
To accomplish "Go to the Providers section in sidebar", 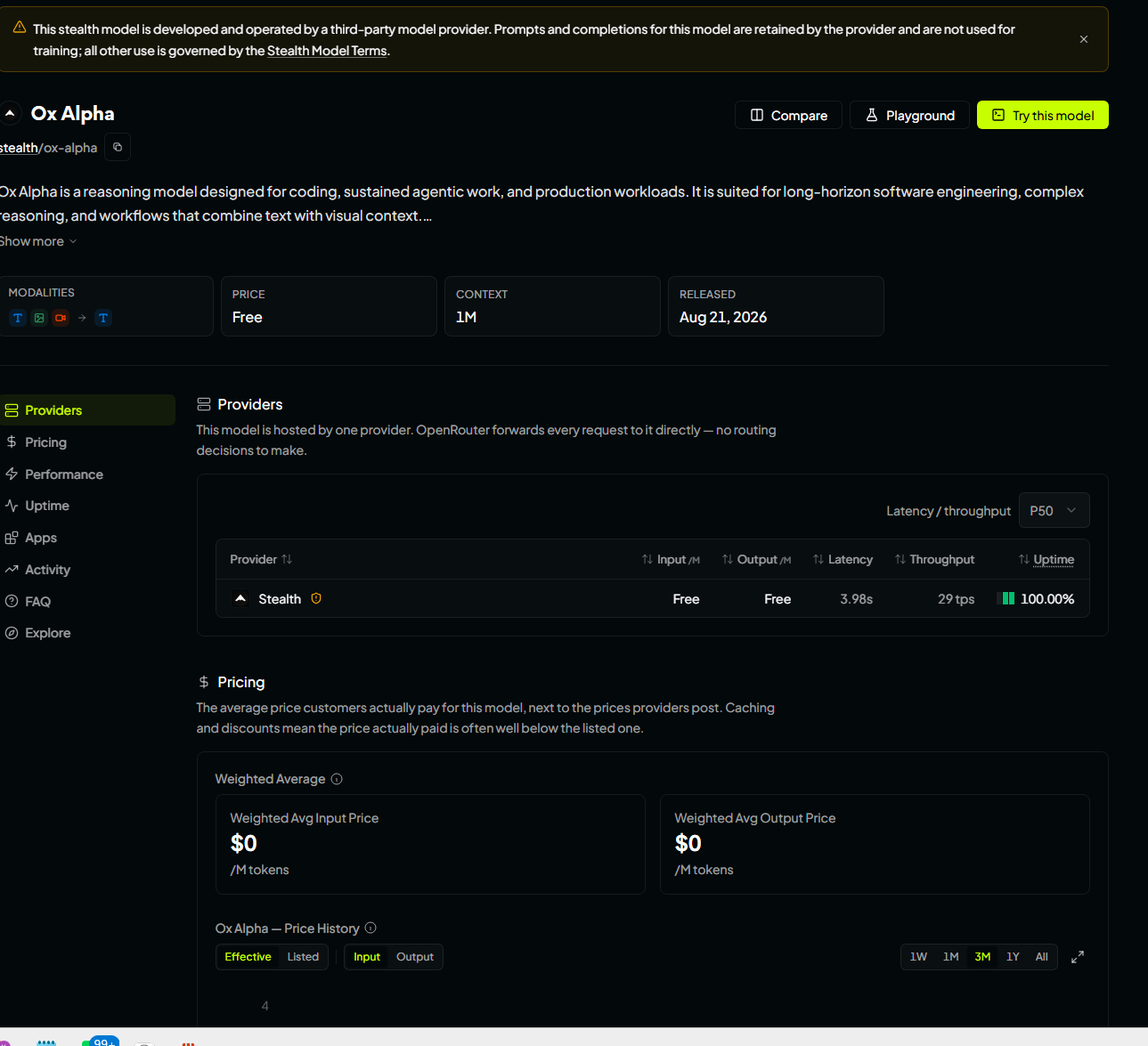I will pyautogui.click(x=87, y=410).
